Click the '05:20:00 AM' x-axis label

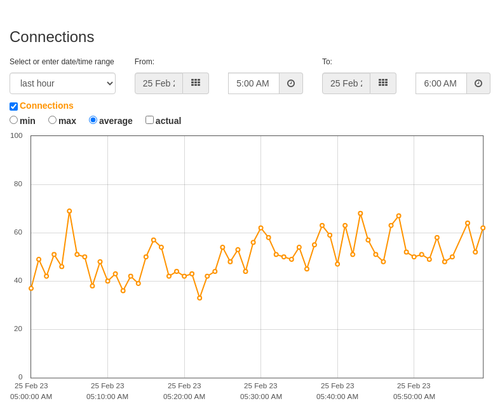tap(184, 397)
